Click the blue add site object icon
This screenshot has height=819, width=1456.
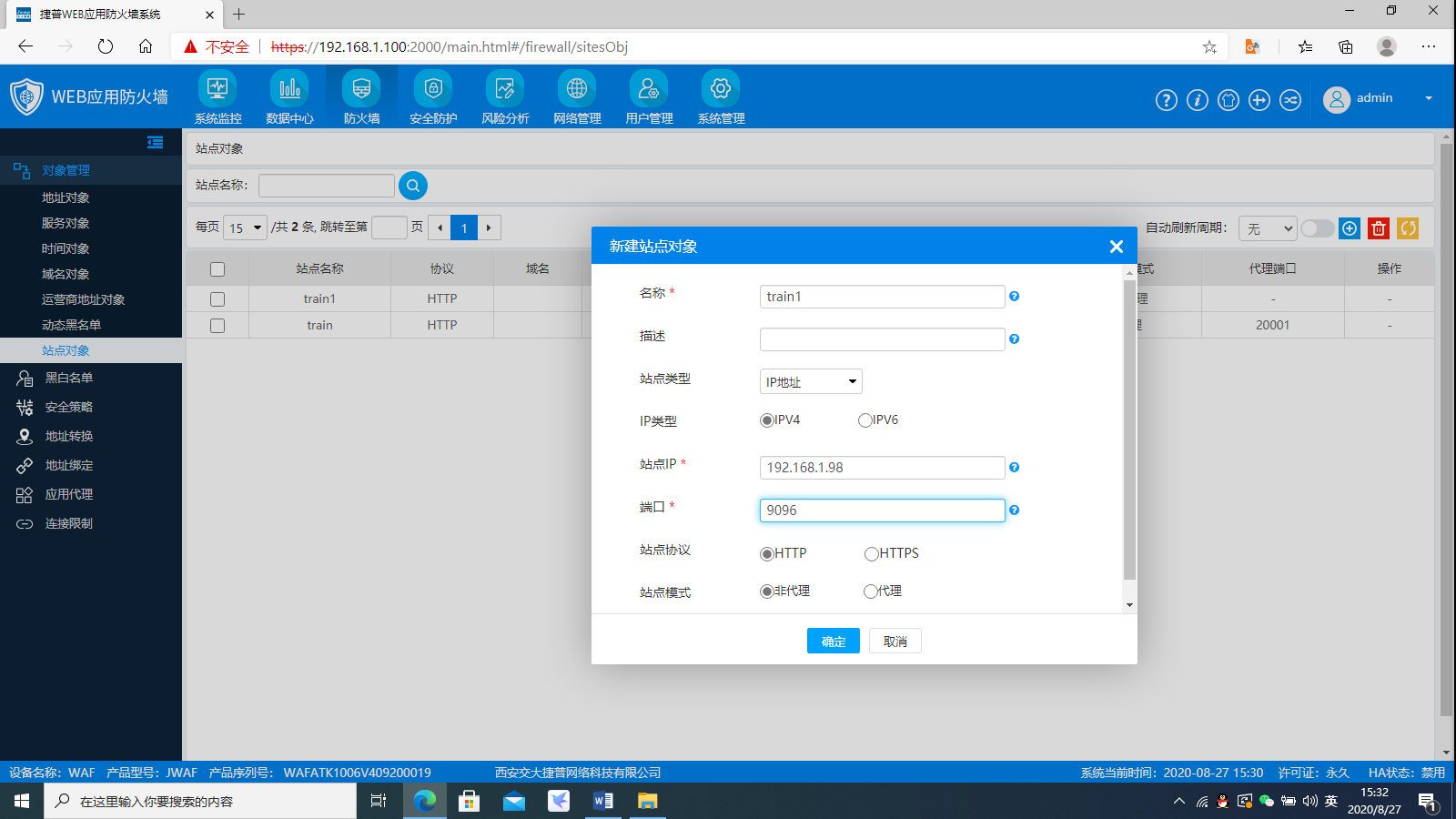click(1350, 228)
